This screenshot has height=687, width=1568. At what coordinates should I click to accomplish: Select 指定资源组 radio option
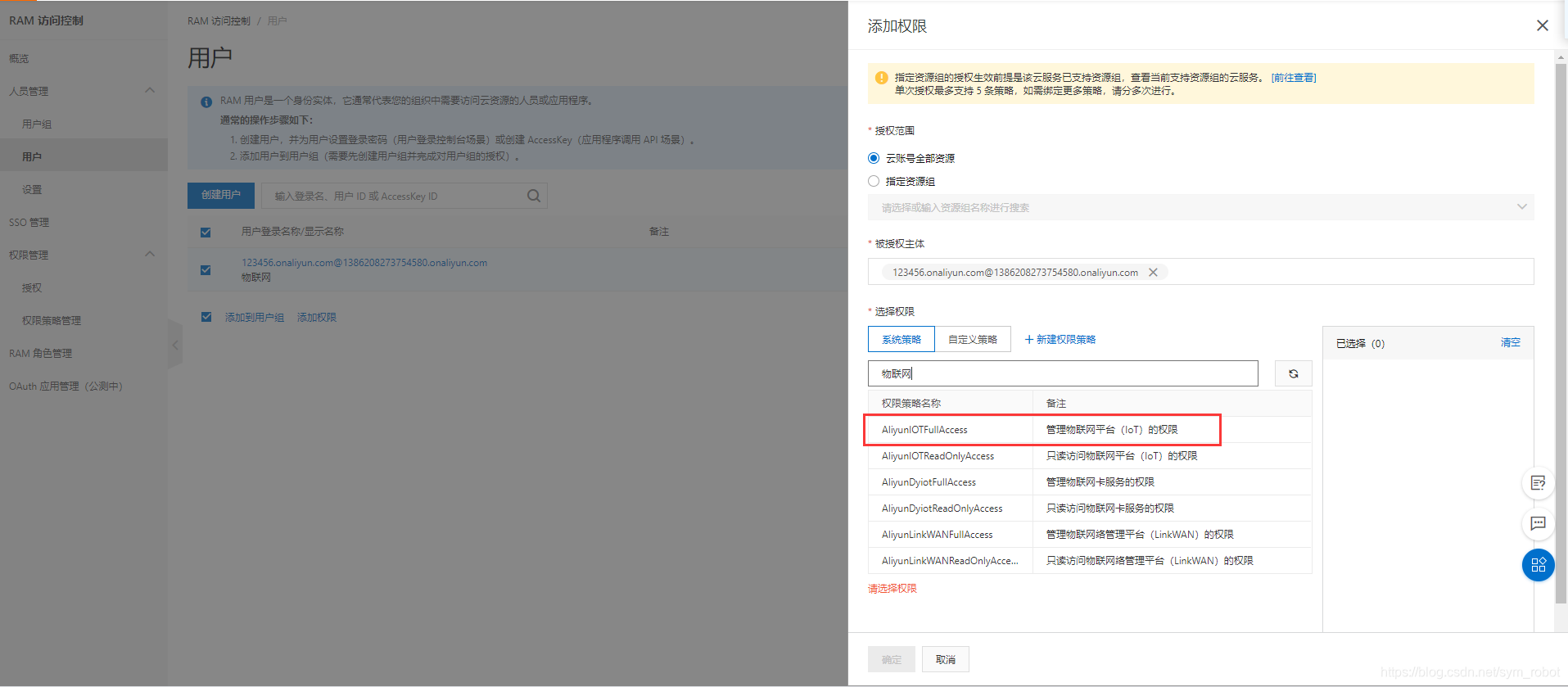874,181
